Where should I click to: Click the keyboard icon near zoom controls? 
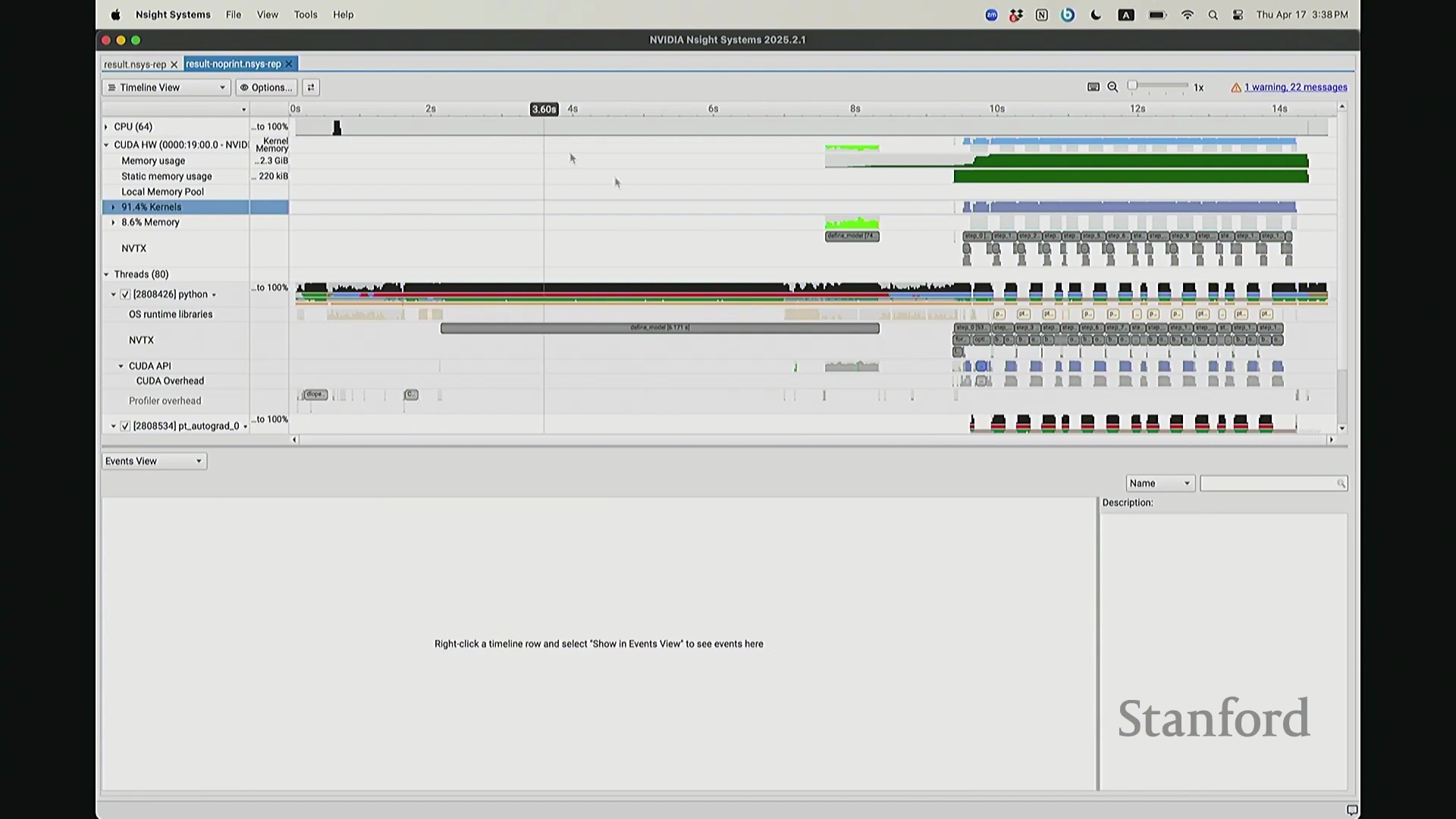pos(1094,87)
